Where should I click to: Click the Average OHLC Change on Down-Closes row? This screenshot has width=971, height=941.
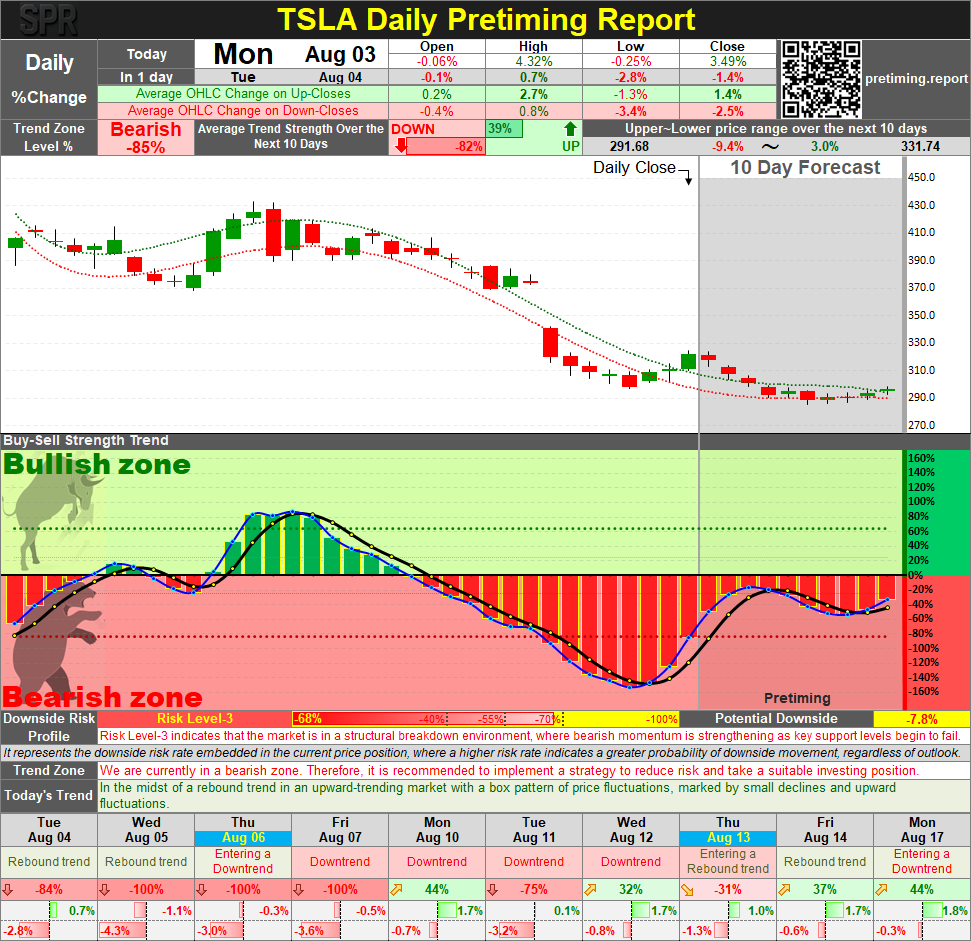(x=437, y=111)
